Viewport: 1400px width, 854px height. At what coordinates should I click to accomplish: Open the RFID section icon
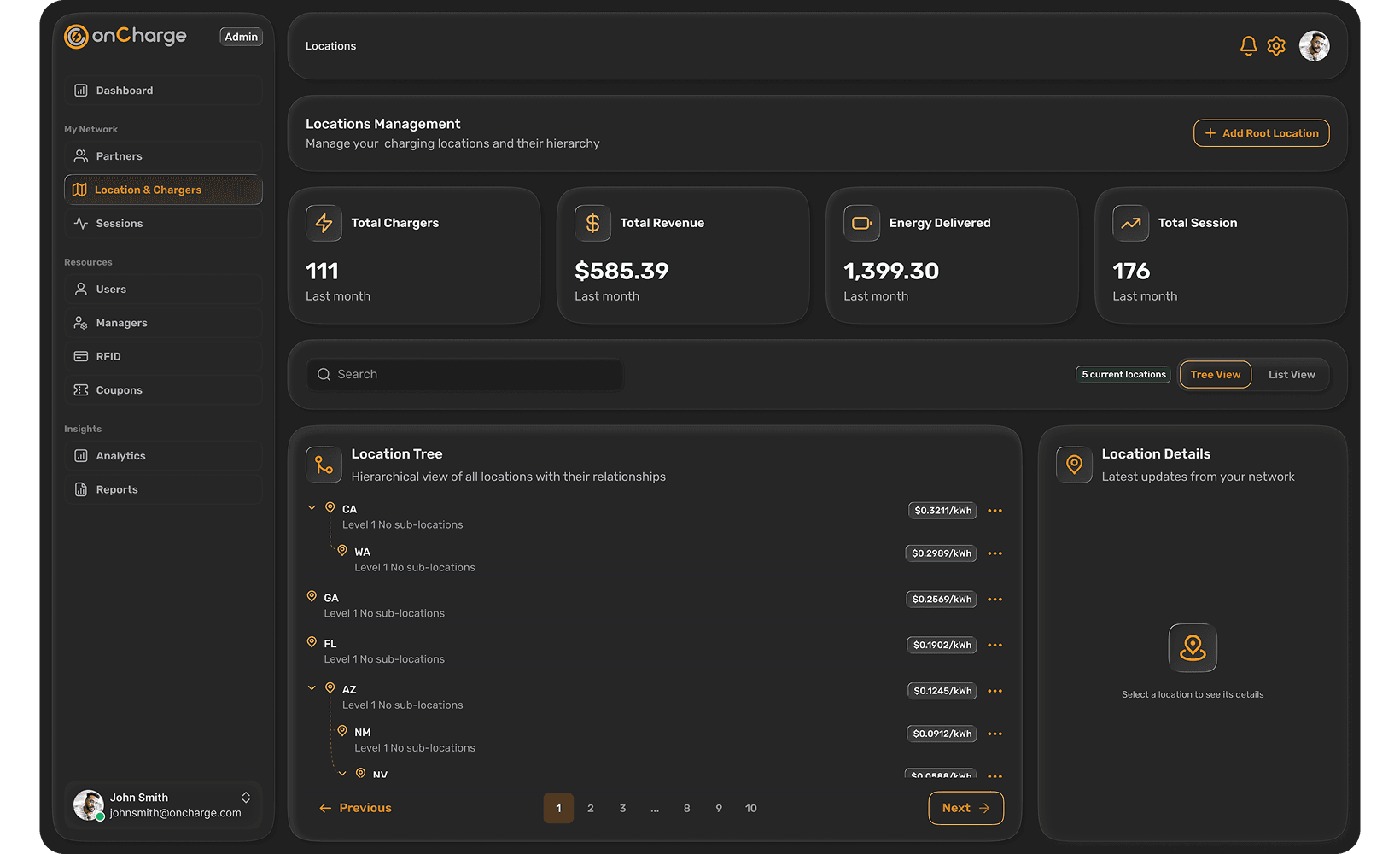[81, 356]
